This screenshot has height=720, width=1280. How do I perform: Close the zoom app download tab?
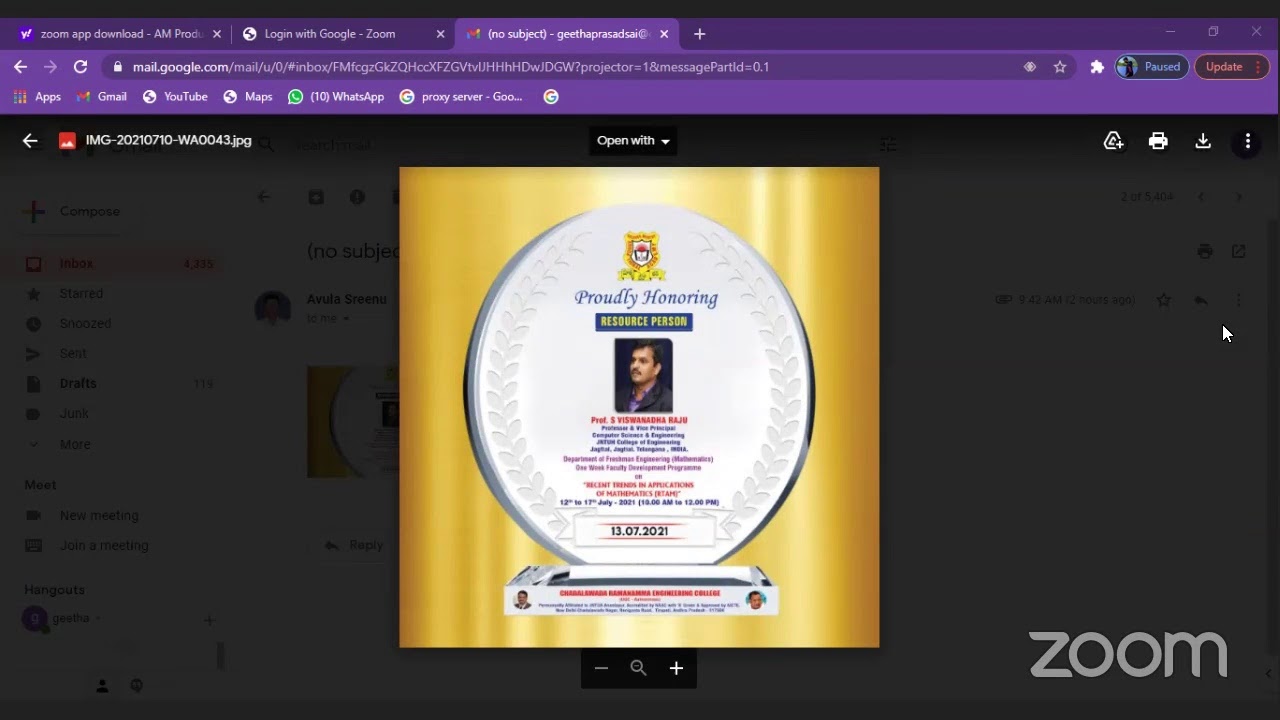[217, 34]
